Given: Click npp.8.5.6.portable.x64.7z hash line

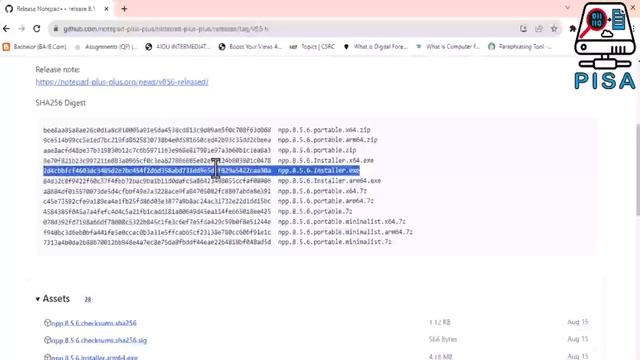Looking at the screenshot, I should point(205,191).
